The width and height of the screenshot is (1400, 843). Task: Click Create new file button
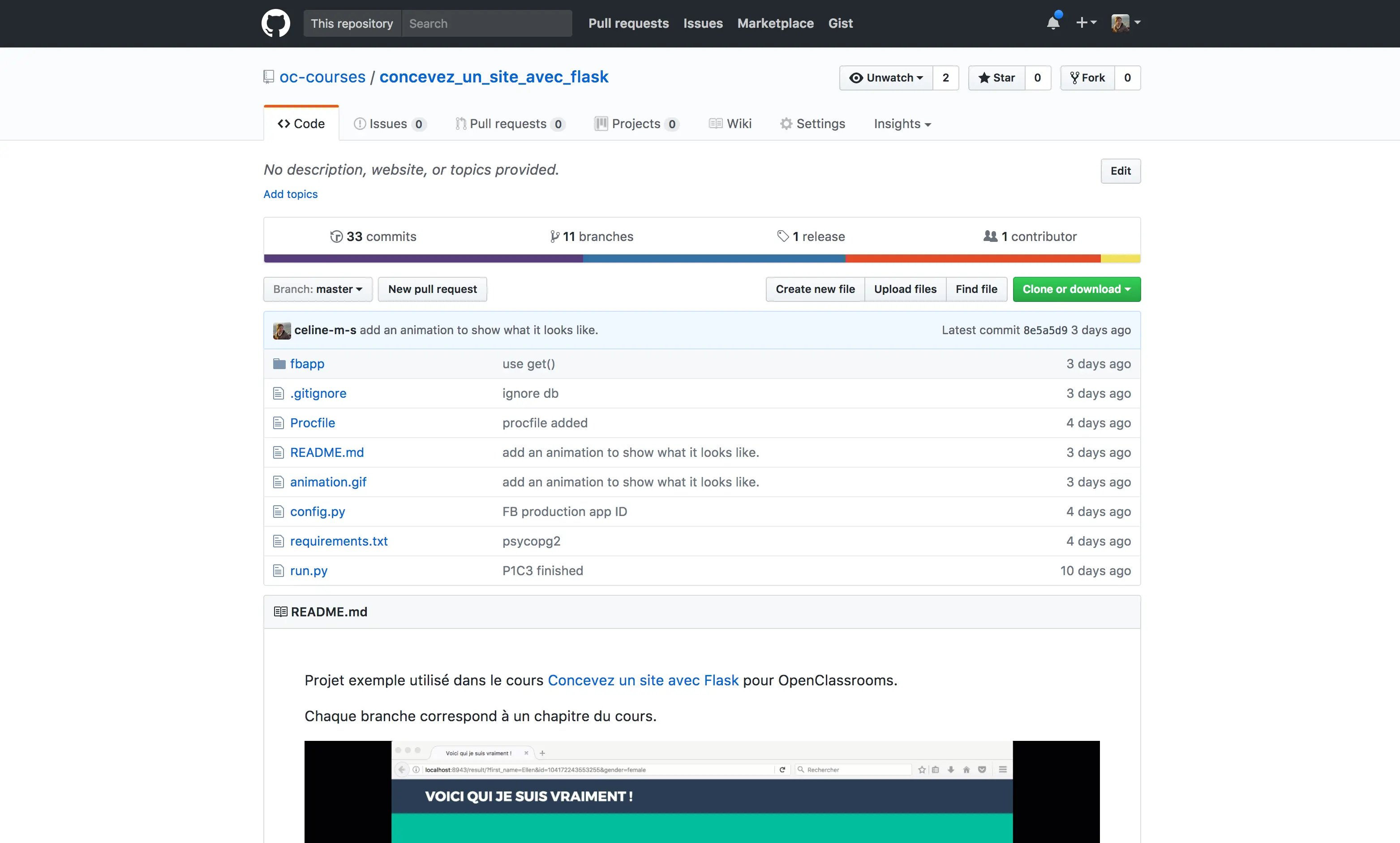click(x=815, y=289)
